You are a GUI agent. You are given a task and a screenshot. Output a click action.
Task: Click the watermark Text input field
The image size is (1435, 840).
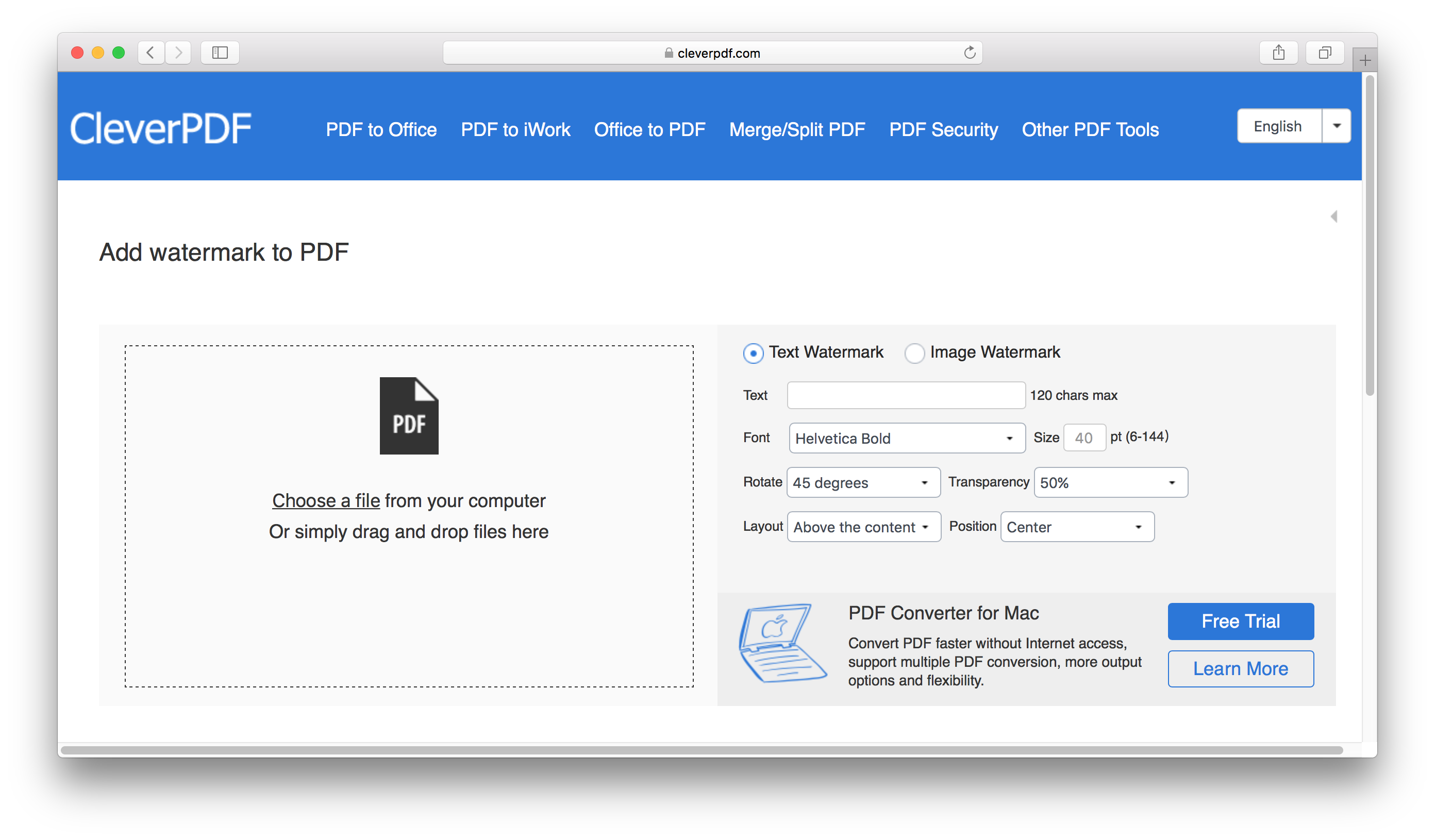click(x=906, y=395)
